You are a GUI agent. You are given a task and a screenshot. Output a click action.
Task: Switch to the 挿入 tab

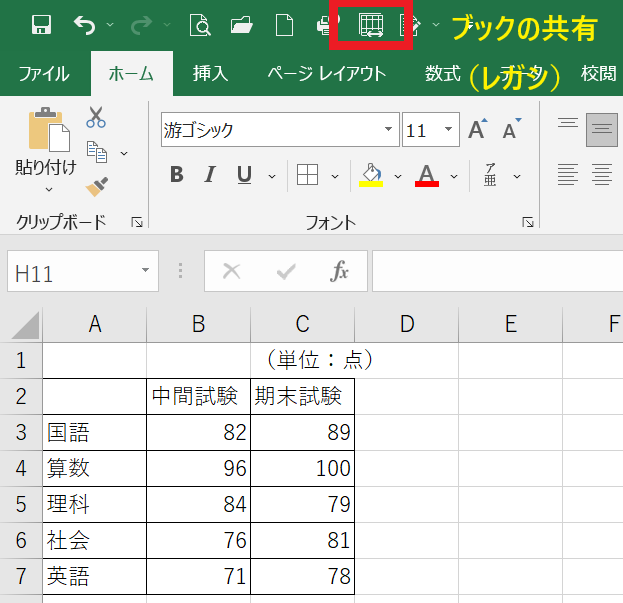(x=211, y=74)
